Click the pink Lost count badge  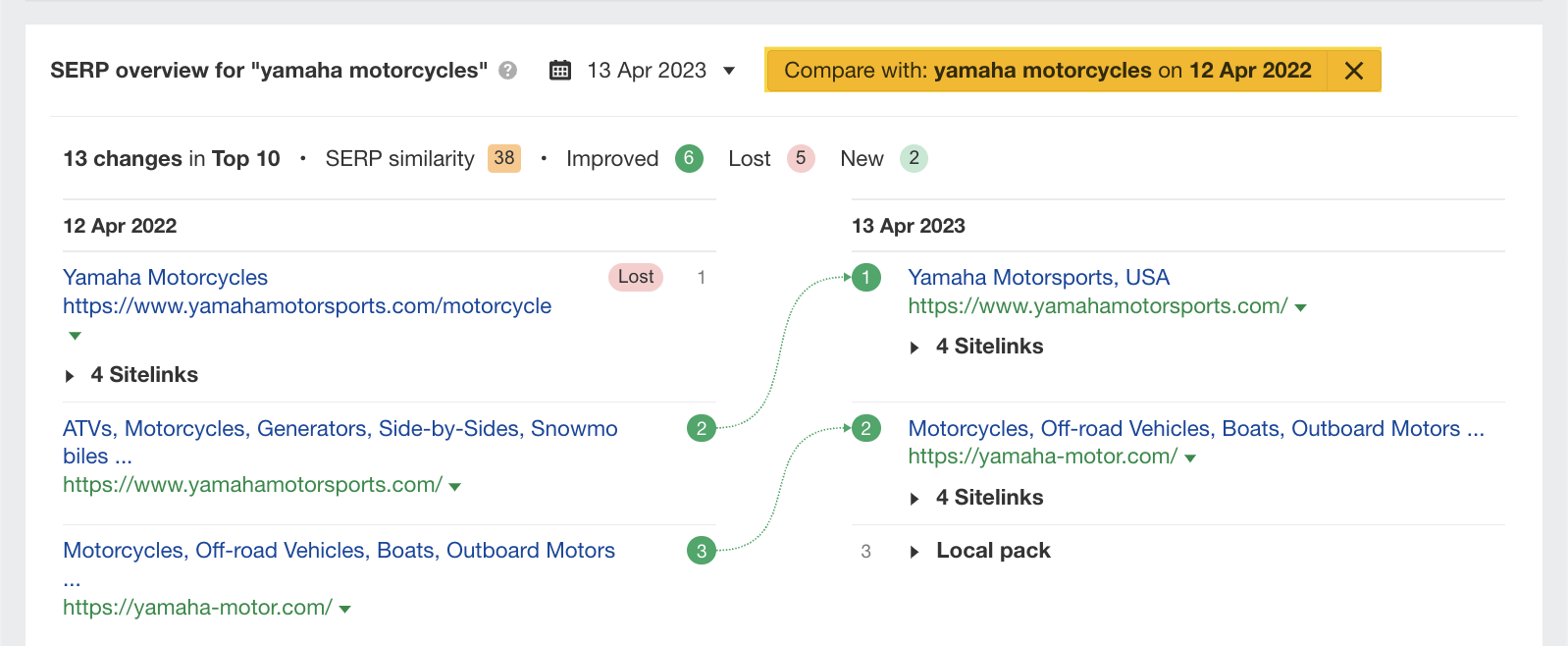[800, 158]
